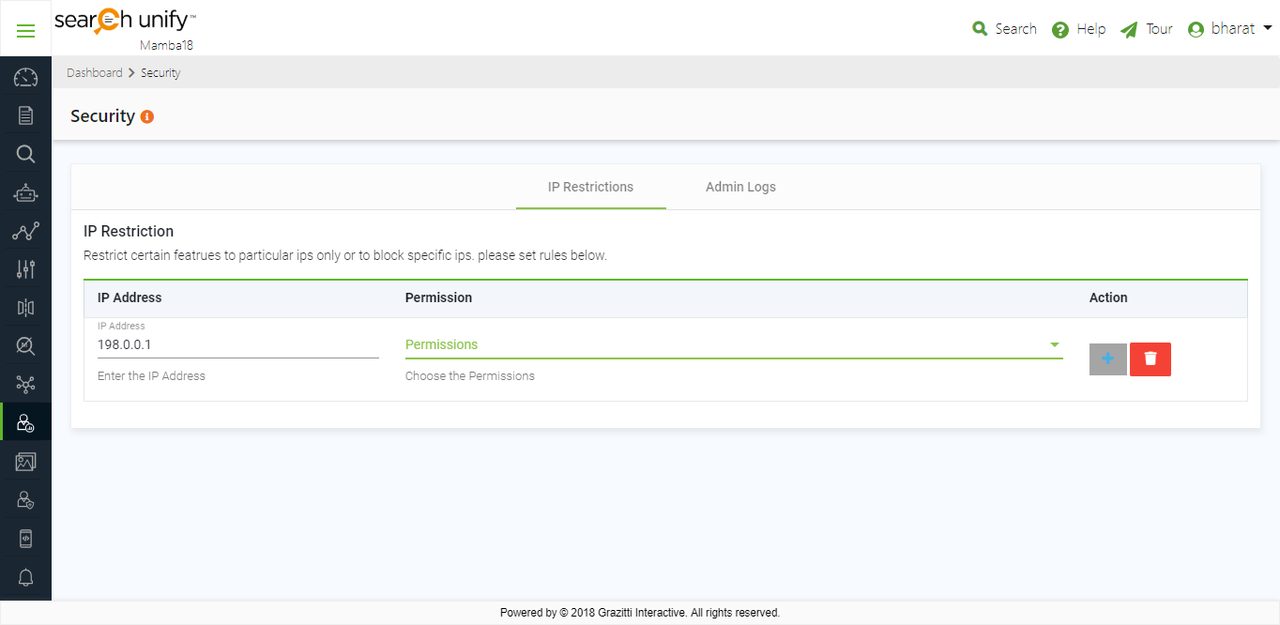Open the bharat user menu
The width and height of the screenshot is (1280, 625).
coord(1230,29)
